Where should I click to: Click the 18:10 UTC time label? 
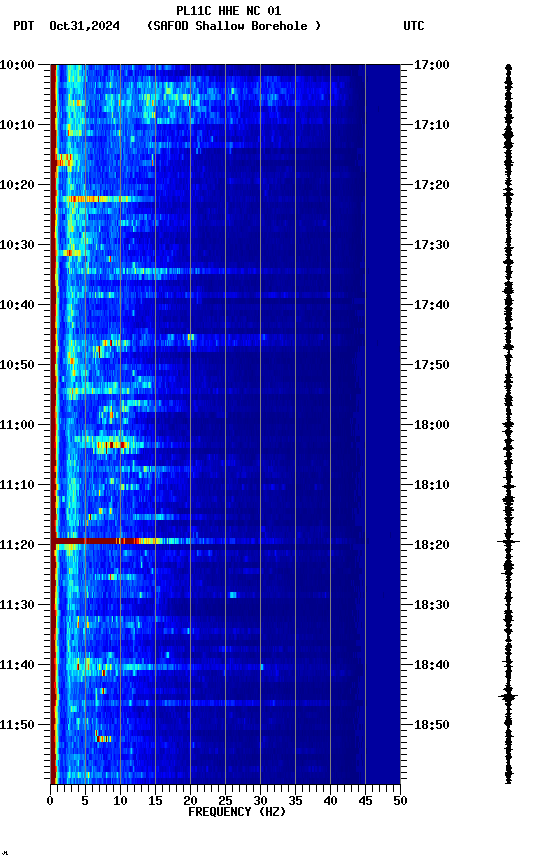pyautogui.click(x=432, y=485)
